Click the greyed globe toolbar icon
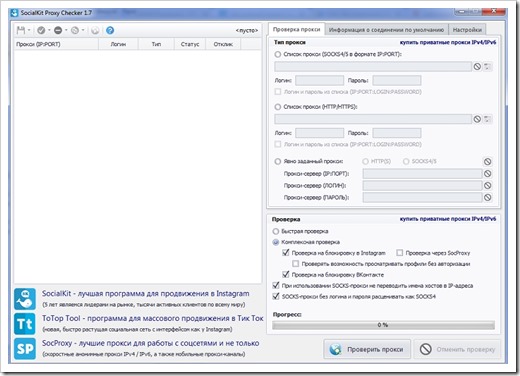 point(95,30)
